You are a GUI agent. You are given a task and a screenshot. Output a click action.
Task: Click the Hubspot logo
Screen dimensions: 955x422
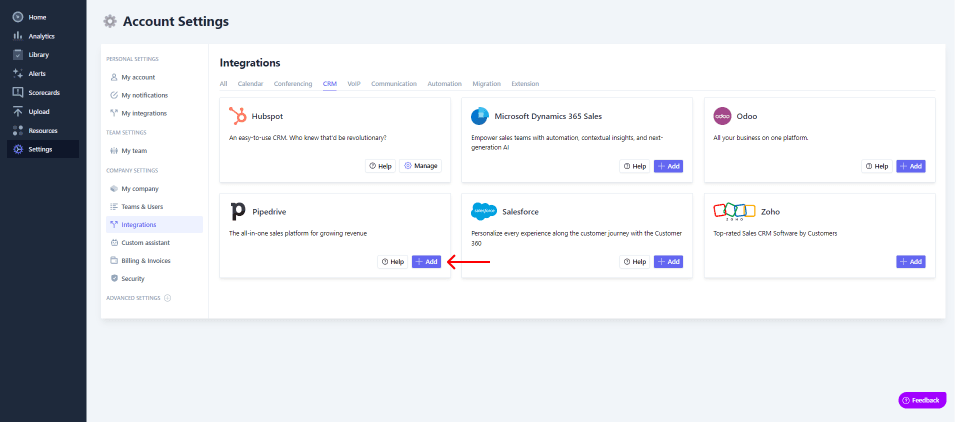238,116
